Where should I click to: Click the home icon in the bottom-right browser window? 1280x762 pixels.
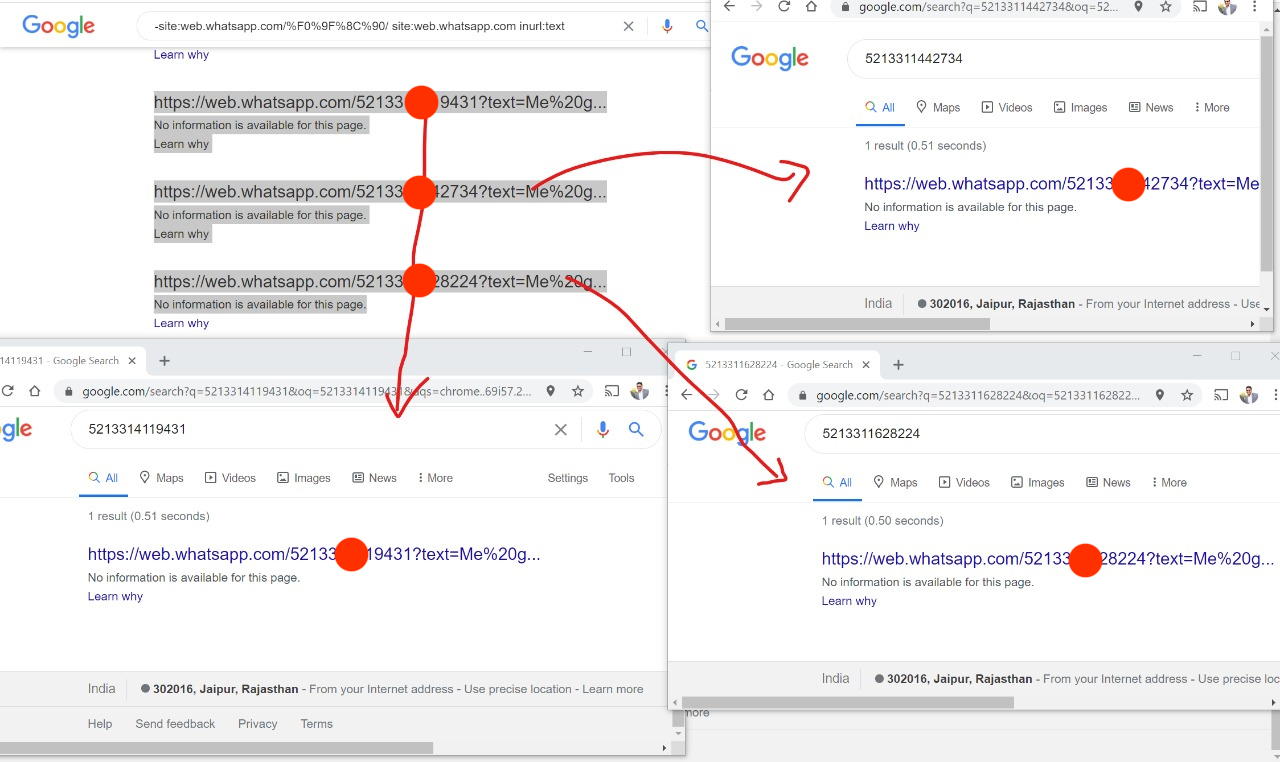pos(768,395)
